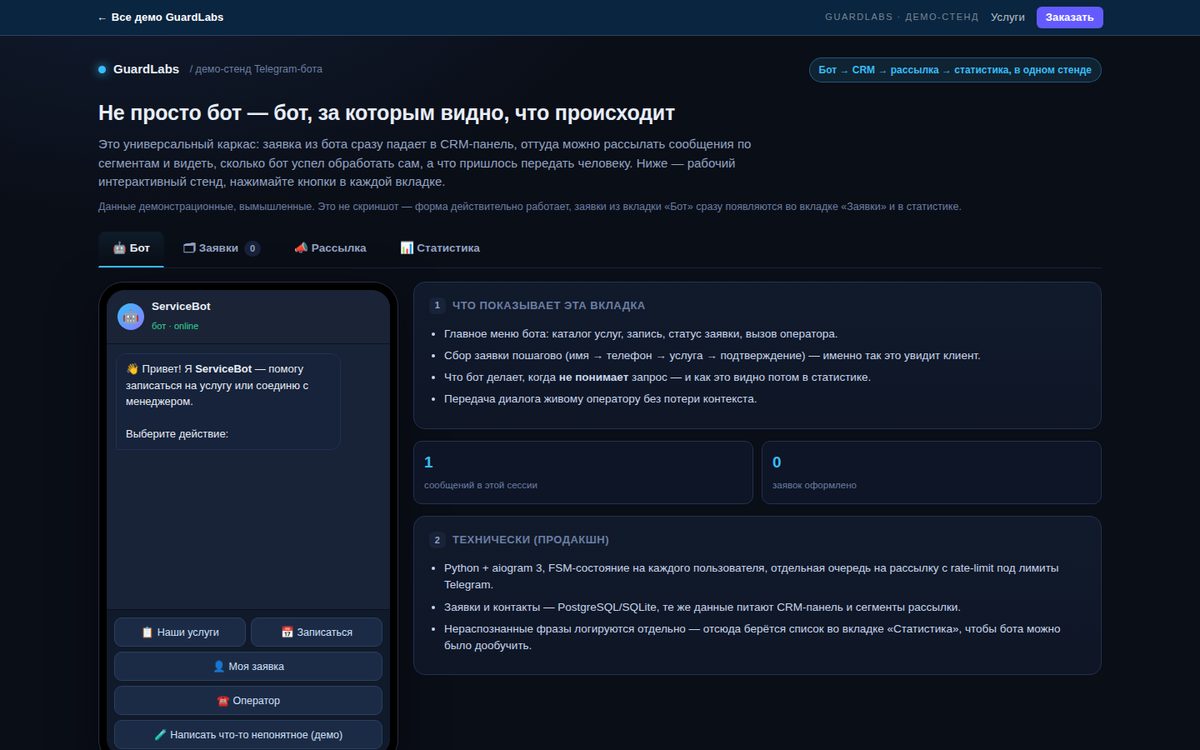Viewport: 1200px width, 750px height.
Task: Click the ЧТО ПОКАЗЫВАЕТ ЭТА ВКЛАДКА heading
Action: 548,306
